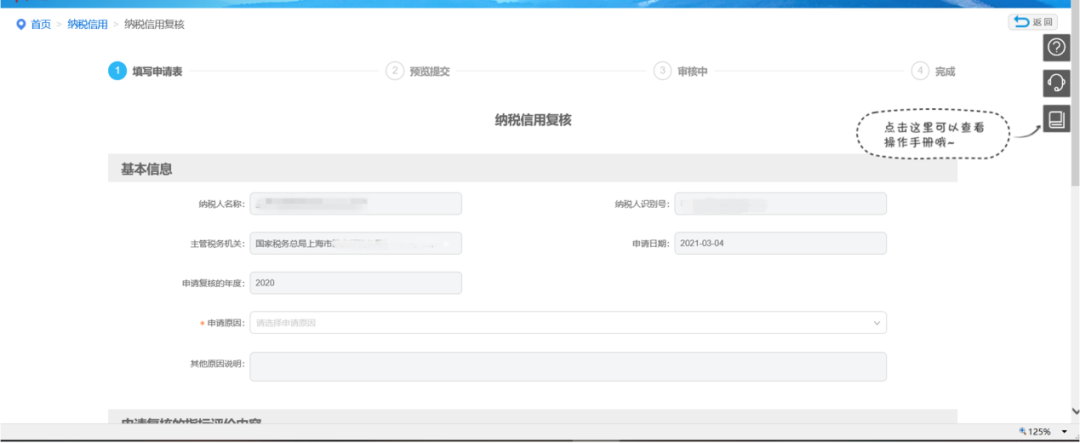The height and width of the screenshot is (443, 1080).
Task: Go to 首页 in the breadcrumb
Action: (x=40, y=24)
